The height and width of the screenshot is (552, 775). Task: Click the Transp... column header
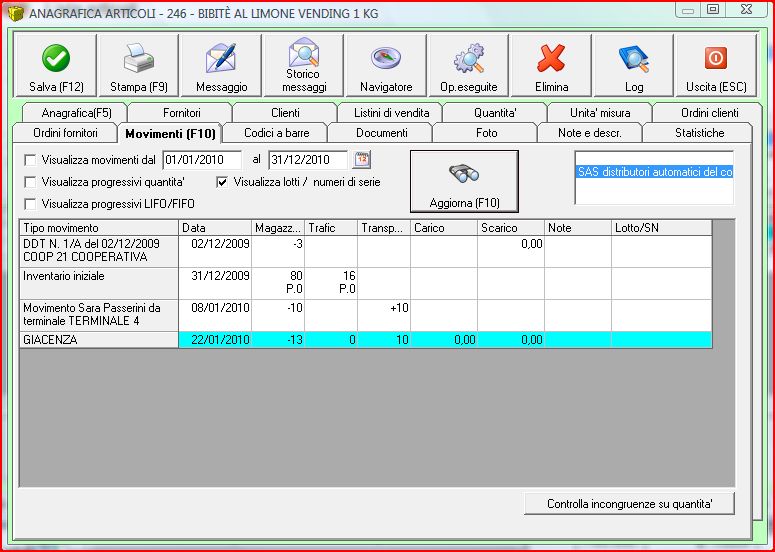coord(384,228)
